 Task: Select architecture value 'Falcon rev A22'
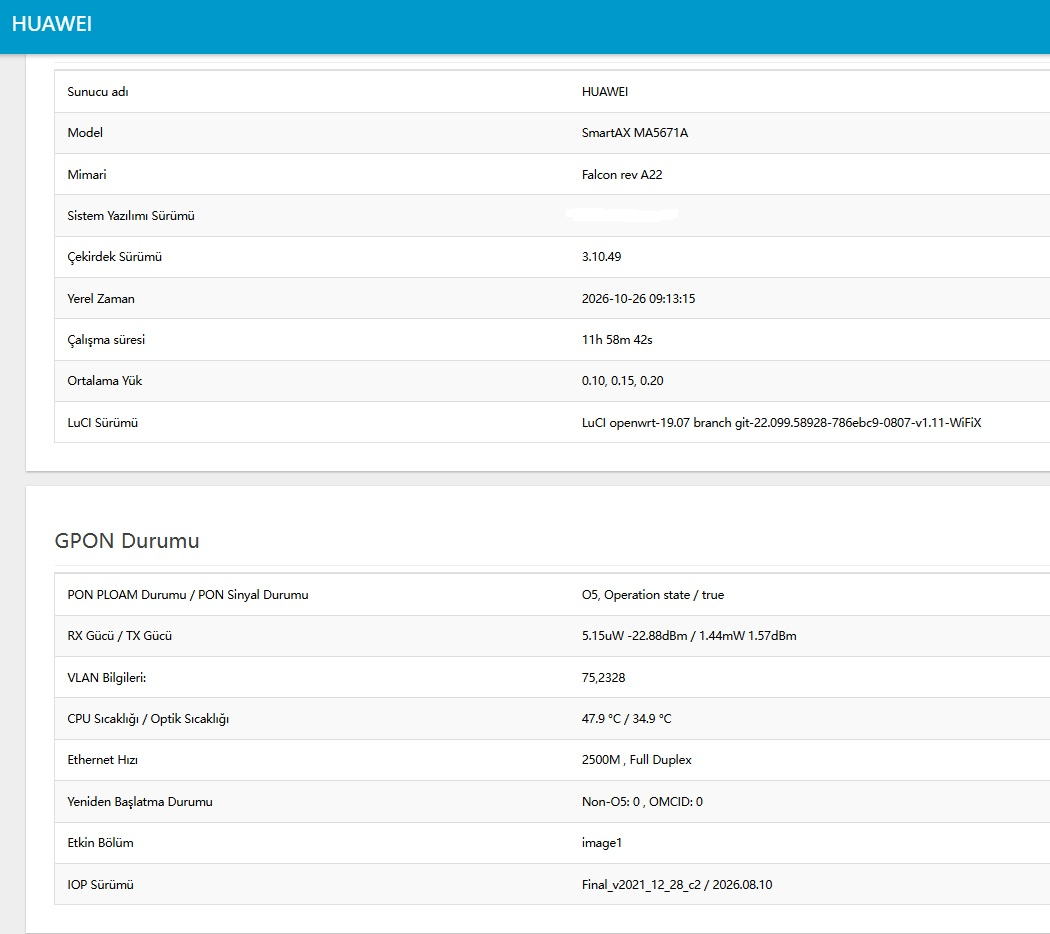click(x=622, y=175)
